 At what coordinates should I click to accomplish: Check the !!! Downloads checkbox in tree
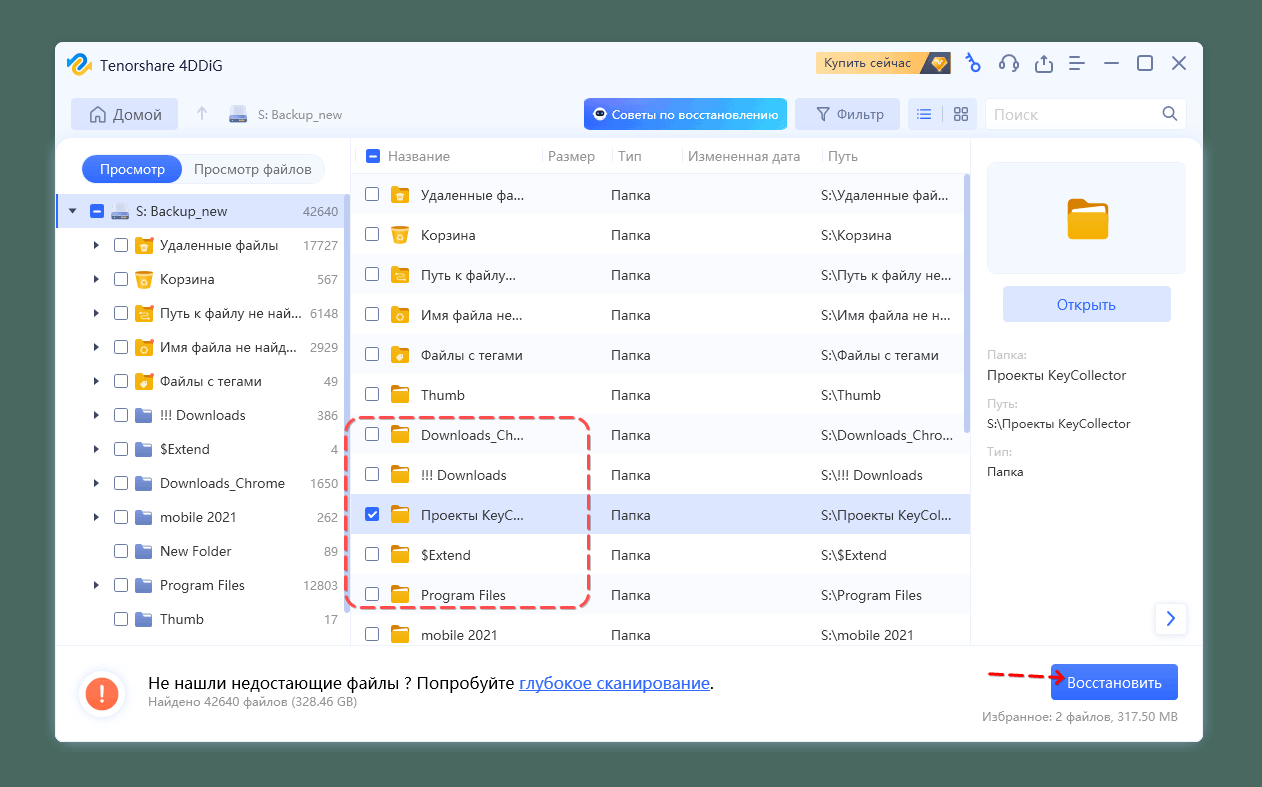click(x=121, y=415)
